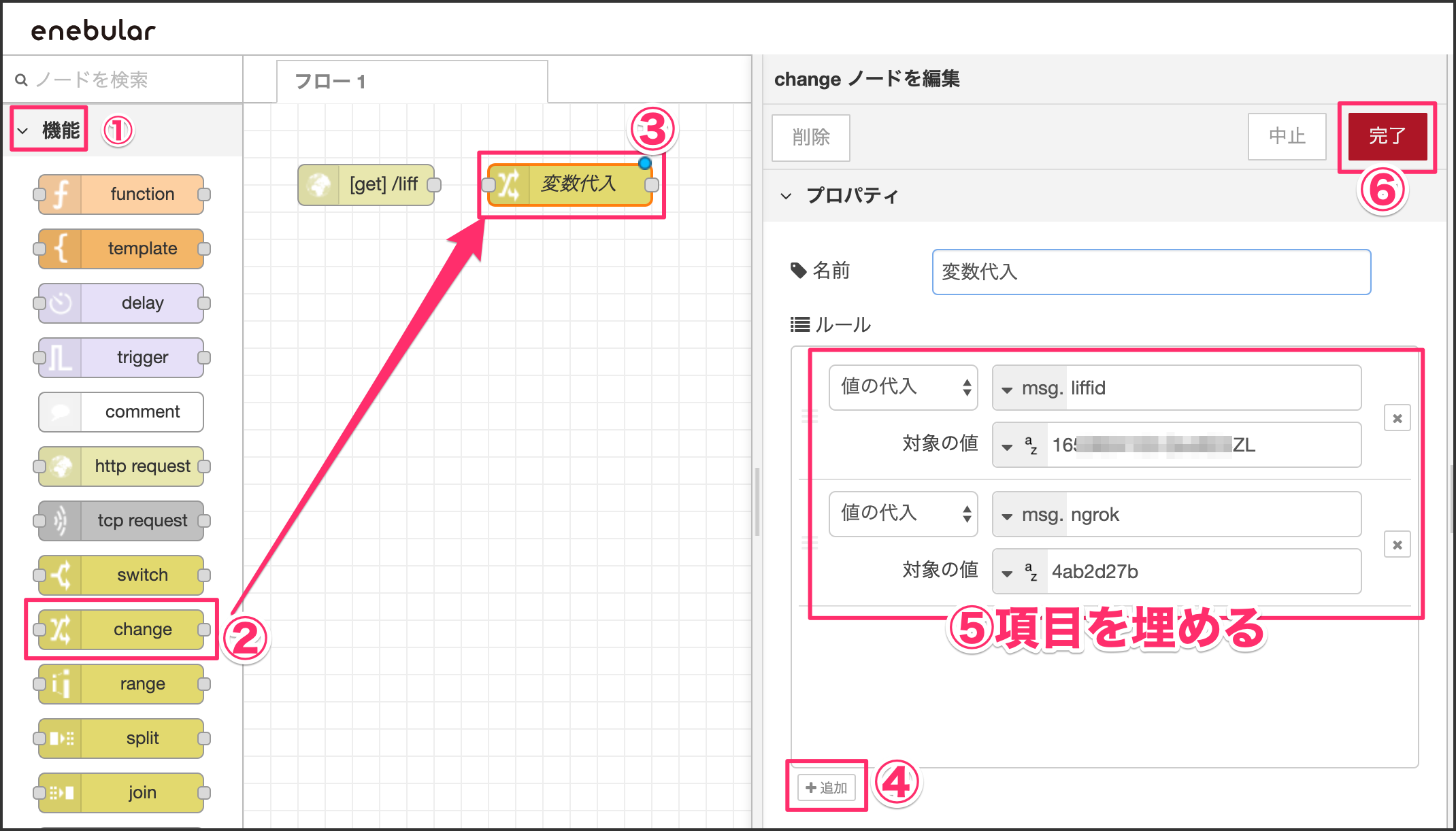Click 完了 to finish editing

coord(1387,136)
